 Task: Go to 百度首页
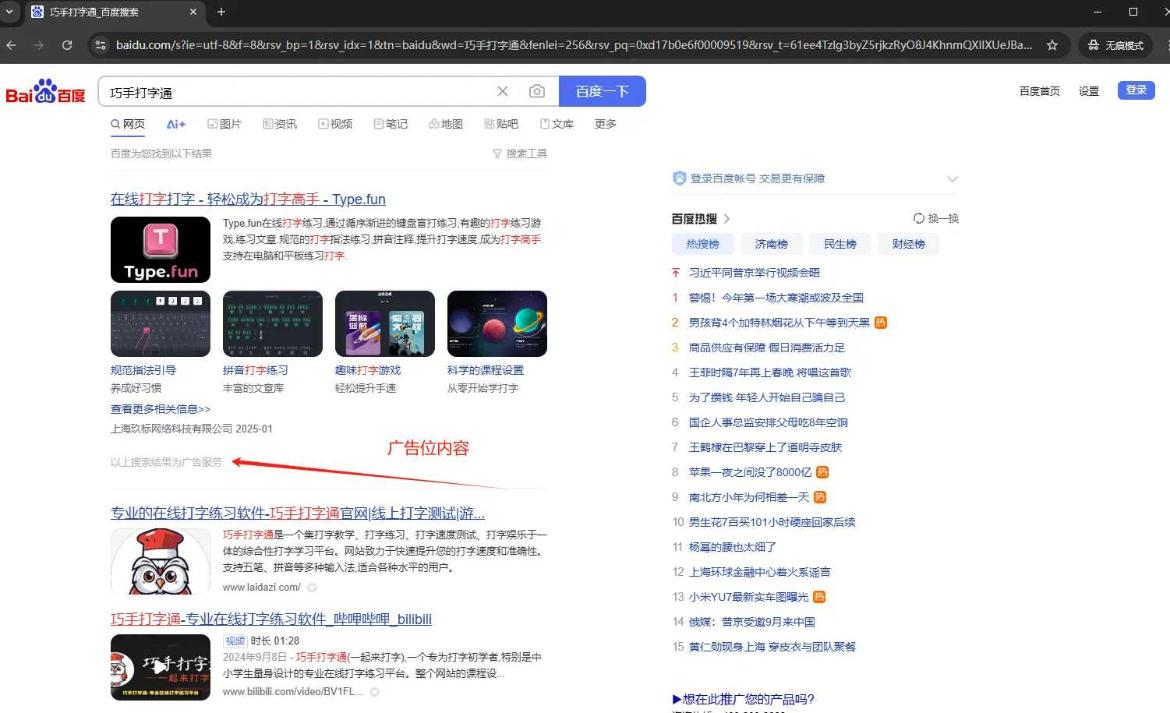1039,91
